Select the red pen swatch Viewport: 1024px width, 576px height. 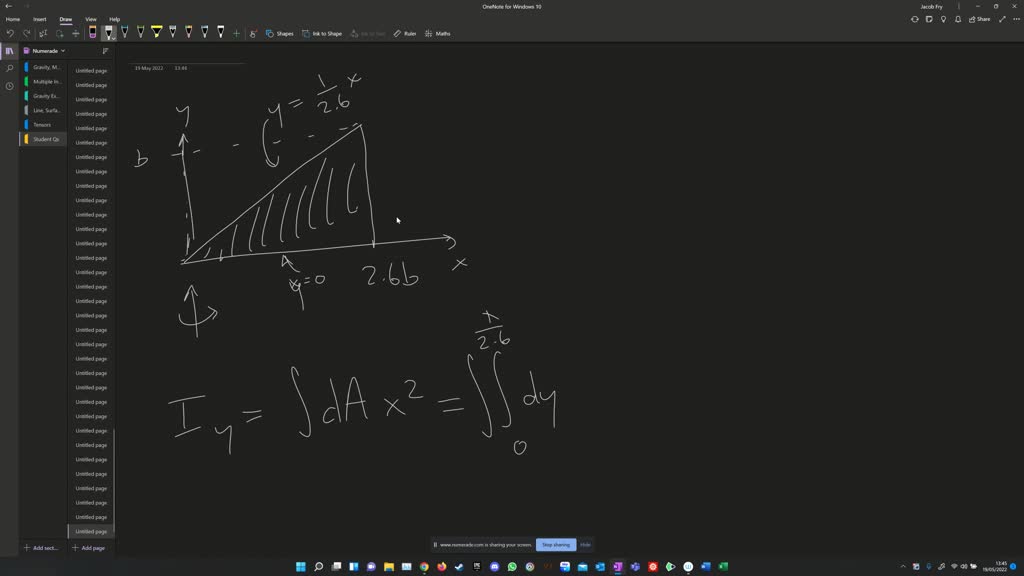[x=189, y=32]
